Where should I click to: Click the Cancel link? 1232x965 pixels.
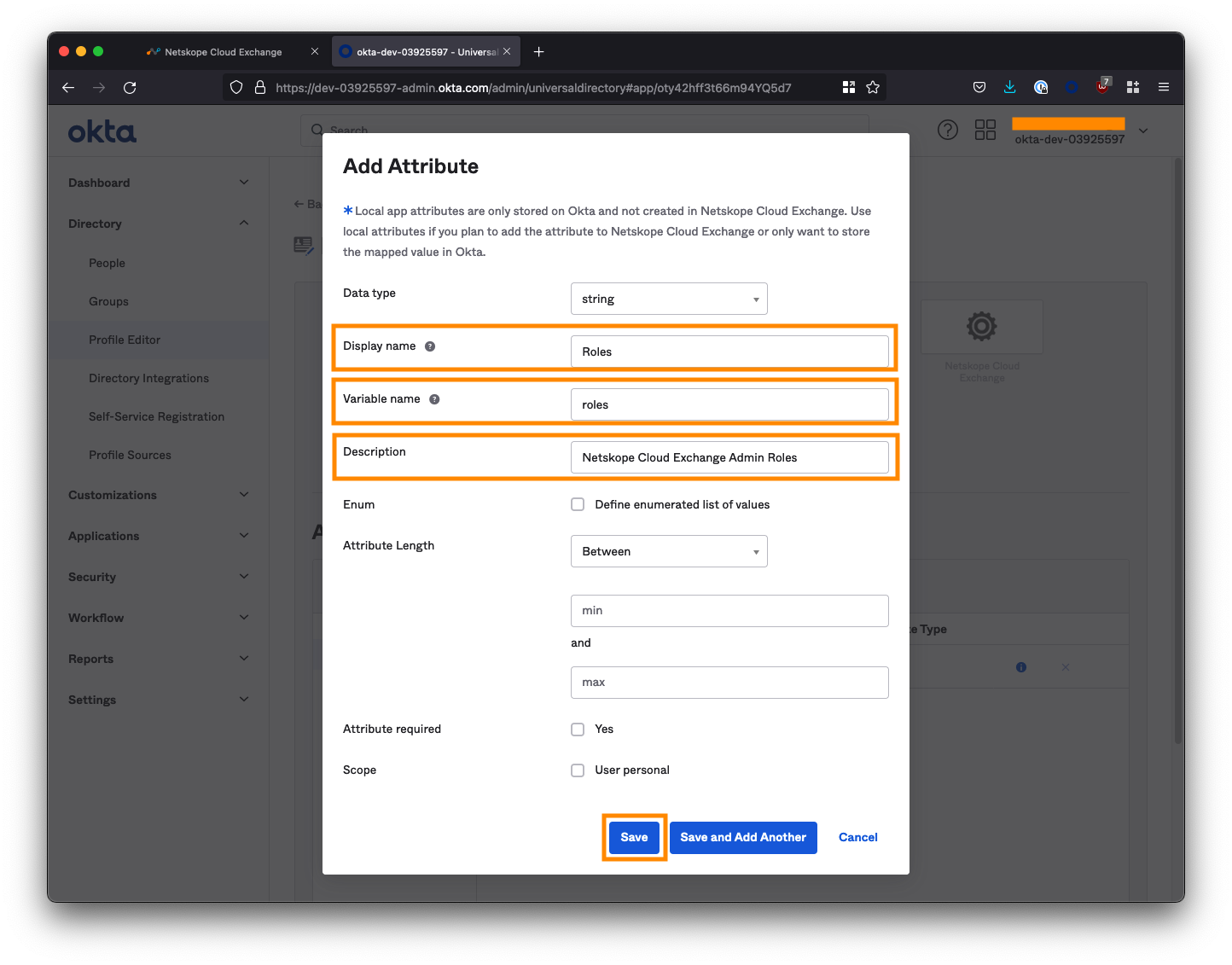(x=857, y=837)
